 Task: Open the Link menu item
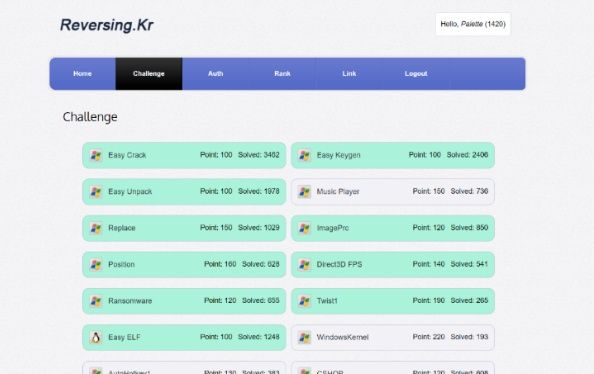[x=349, y=74]
